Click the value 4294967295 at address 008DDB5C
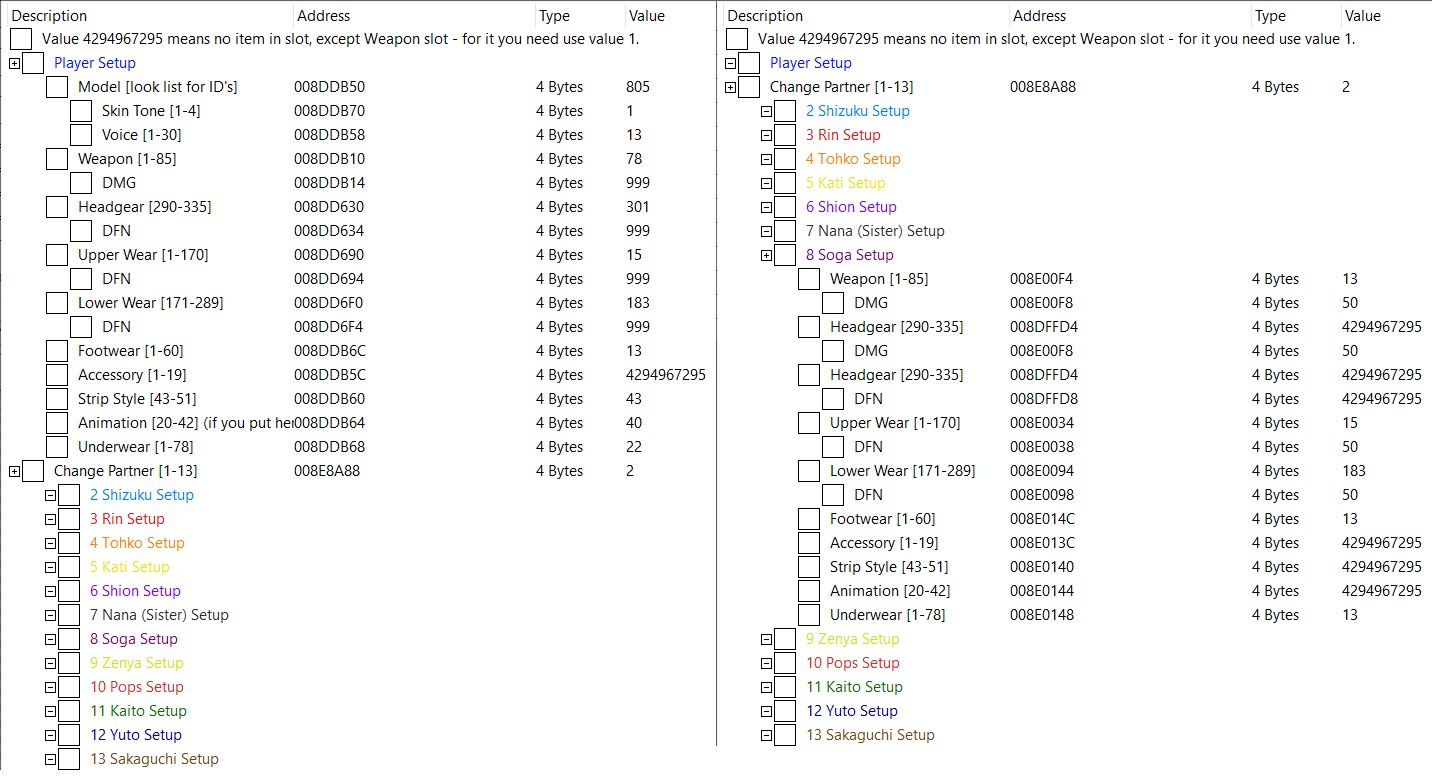1432x780 pixels. click(x=666, y=375)
